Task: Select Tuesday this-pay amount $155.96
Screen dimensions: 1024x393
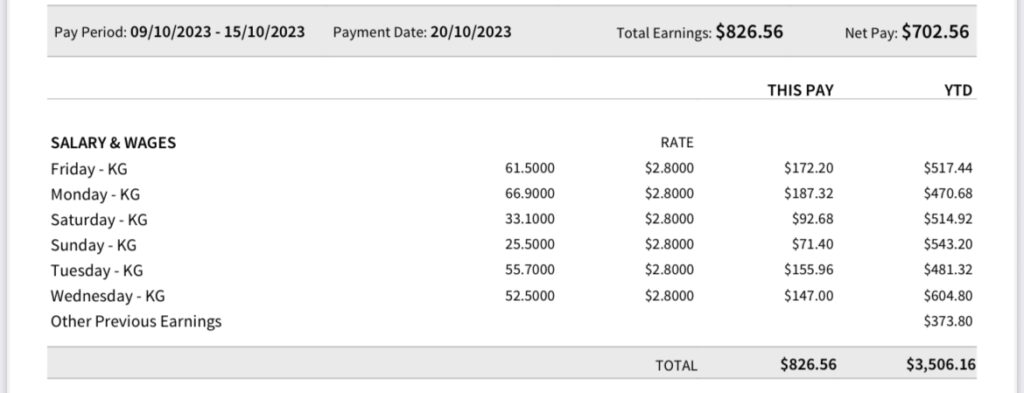Action: tap(809, 270)
